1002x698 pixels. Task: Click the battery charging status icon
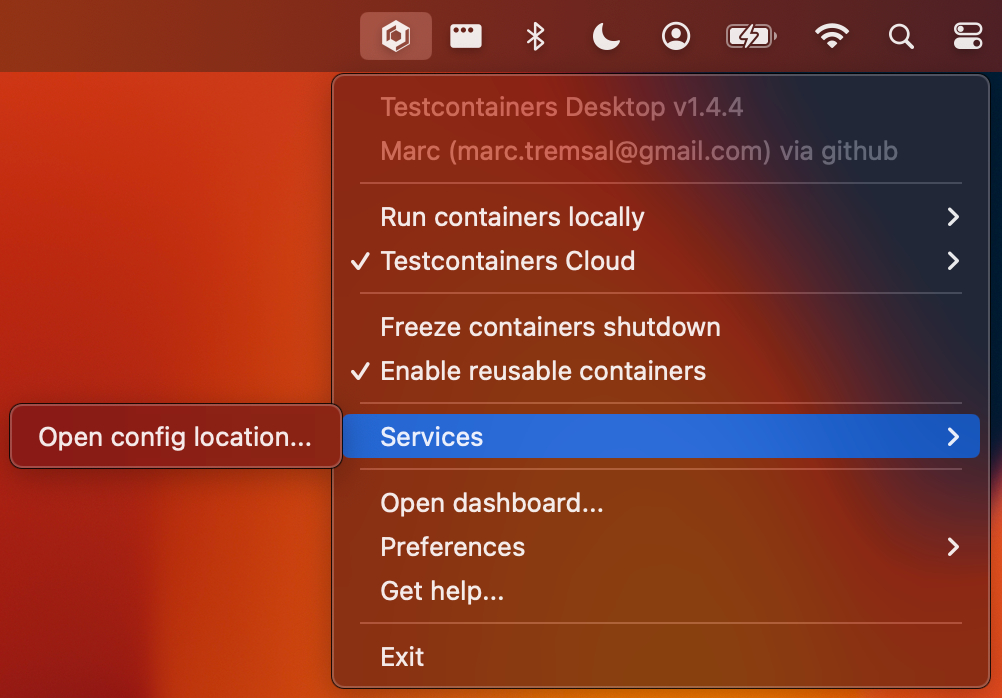(751, 36)
